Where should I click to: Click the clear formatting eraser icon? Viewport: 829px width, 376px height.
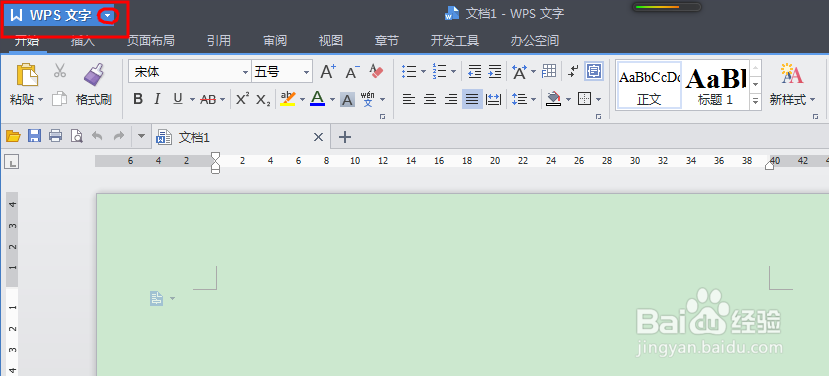pyautogui.click(x=376, y=71)
